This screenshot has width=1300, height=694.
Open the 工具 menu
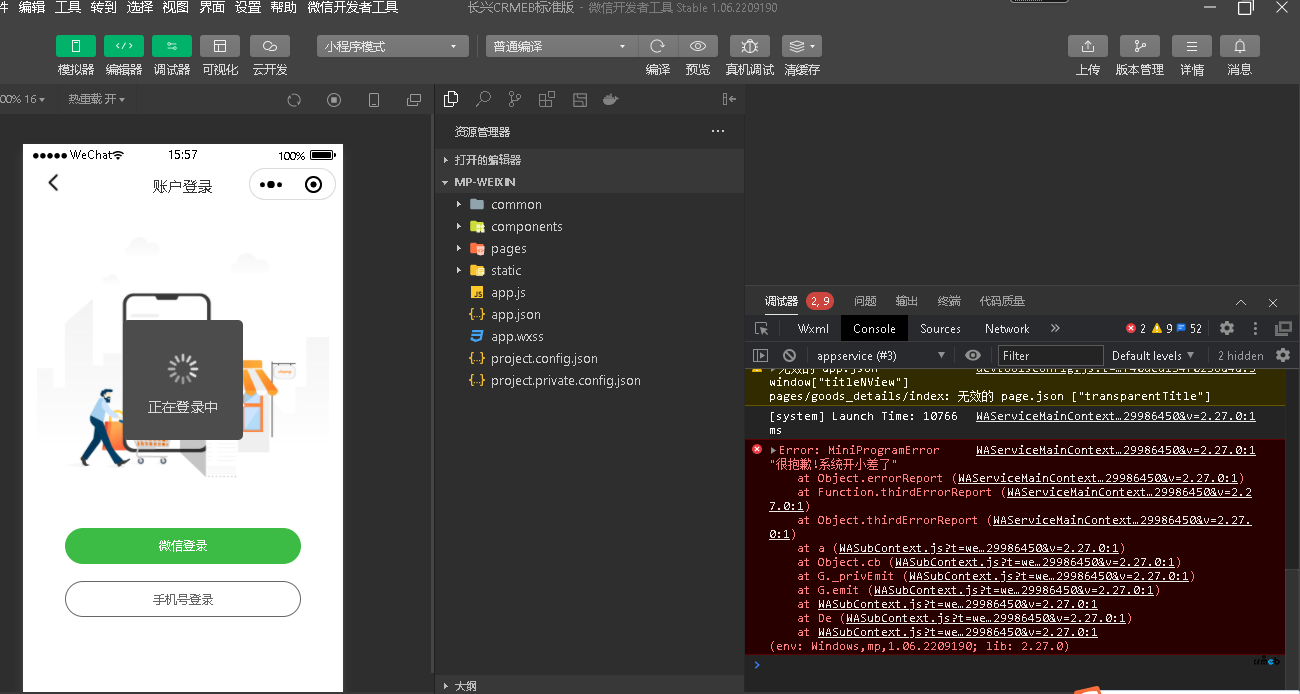[x=68, y=7]
